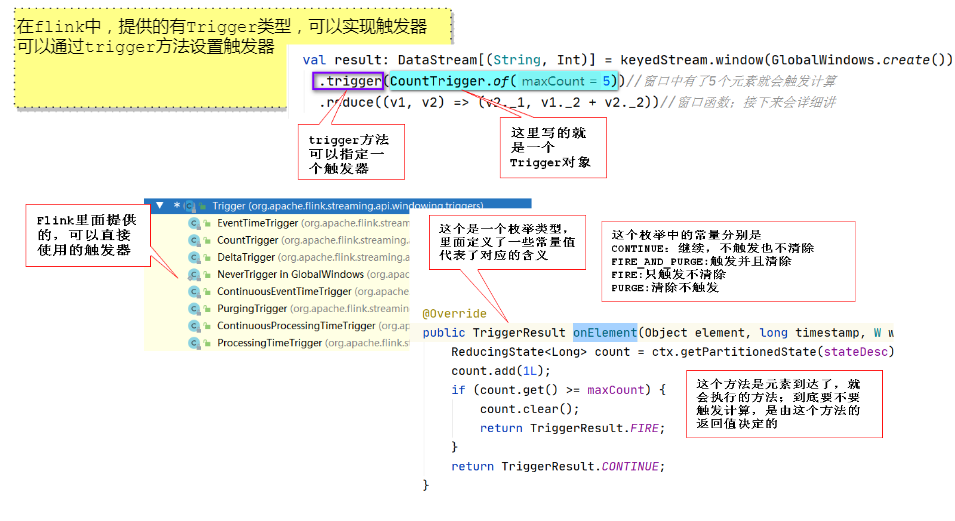Click the count.add(1L) line
This screenshot has width=955, height=521.
pyautogui.click(x=501, y=371)
